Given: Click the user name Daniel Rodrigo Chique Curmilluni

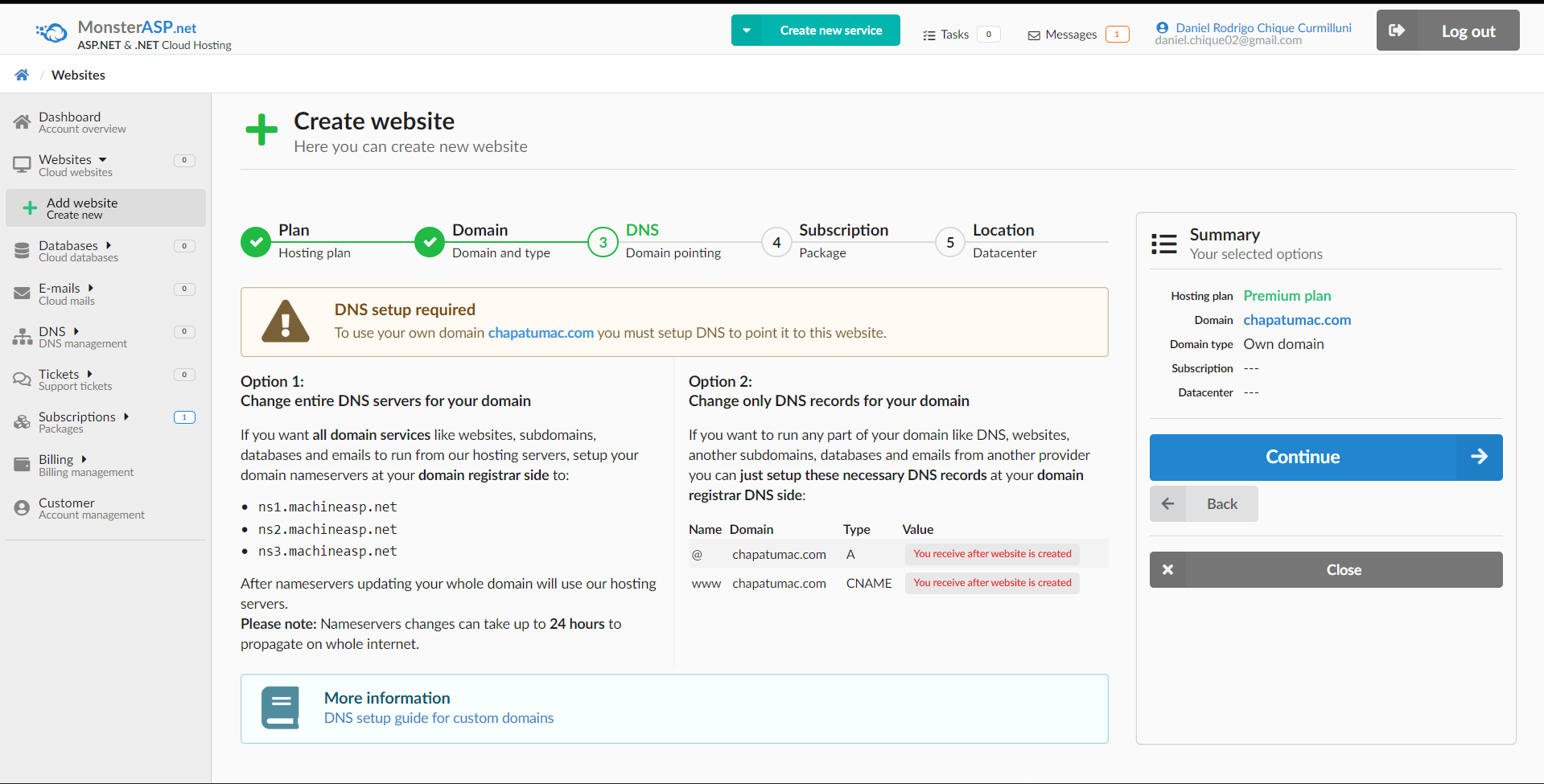Looking at the screenshot, I should 1263,27.
